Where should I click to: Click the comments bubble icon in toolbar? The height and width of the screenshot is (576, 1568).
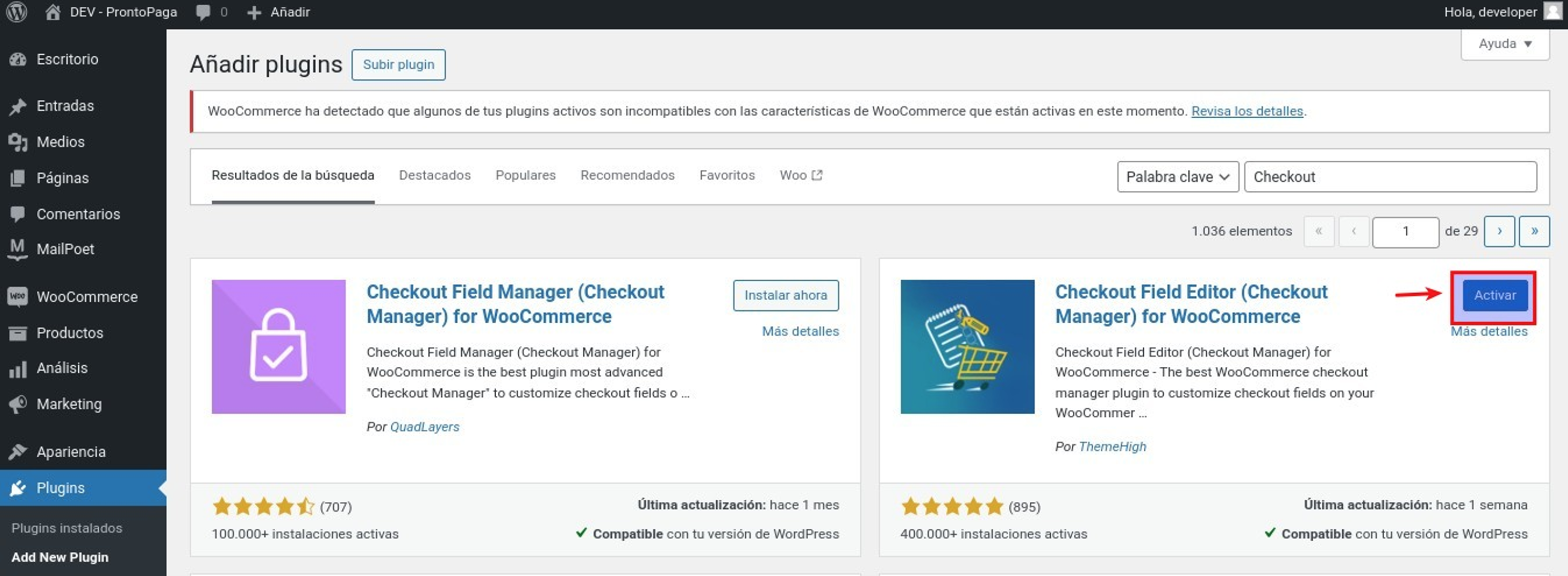(203, 12)
